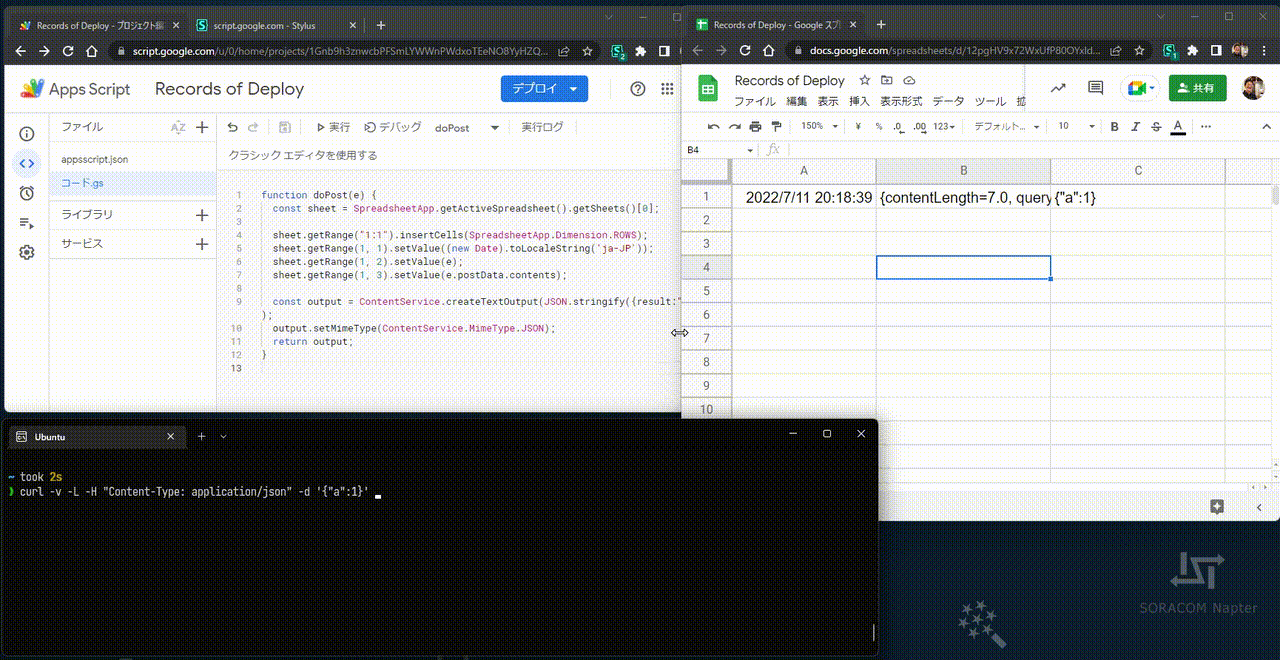Open comment history in the spreadsheet header
1280x660 pixels.
point(1096,89)
